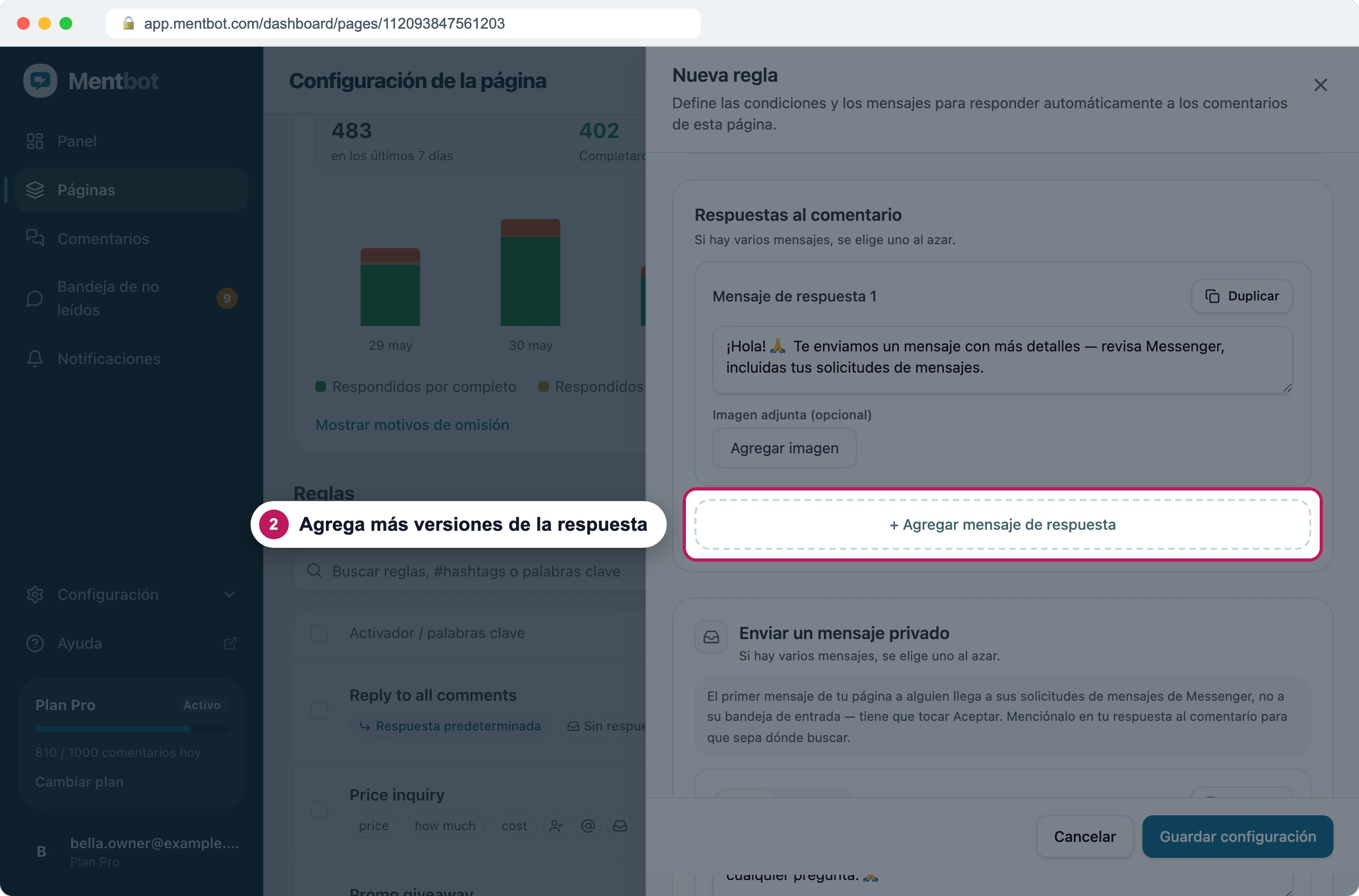This screenshot has width=1359, height=896.
Task: Open Bandeja de no leídos
Action: pos(132,298)
